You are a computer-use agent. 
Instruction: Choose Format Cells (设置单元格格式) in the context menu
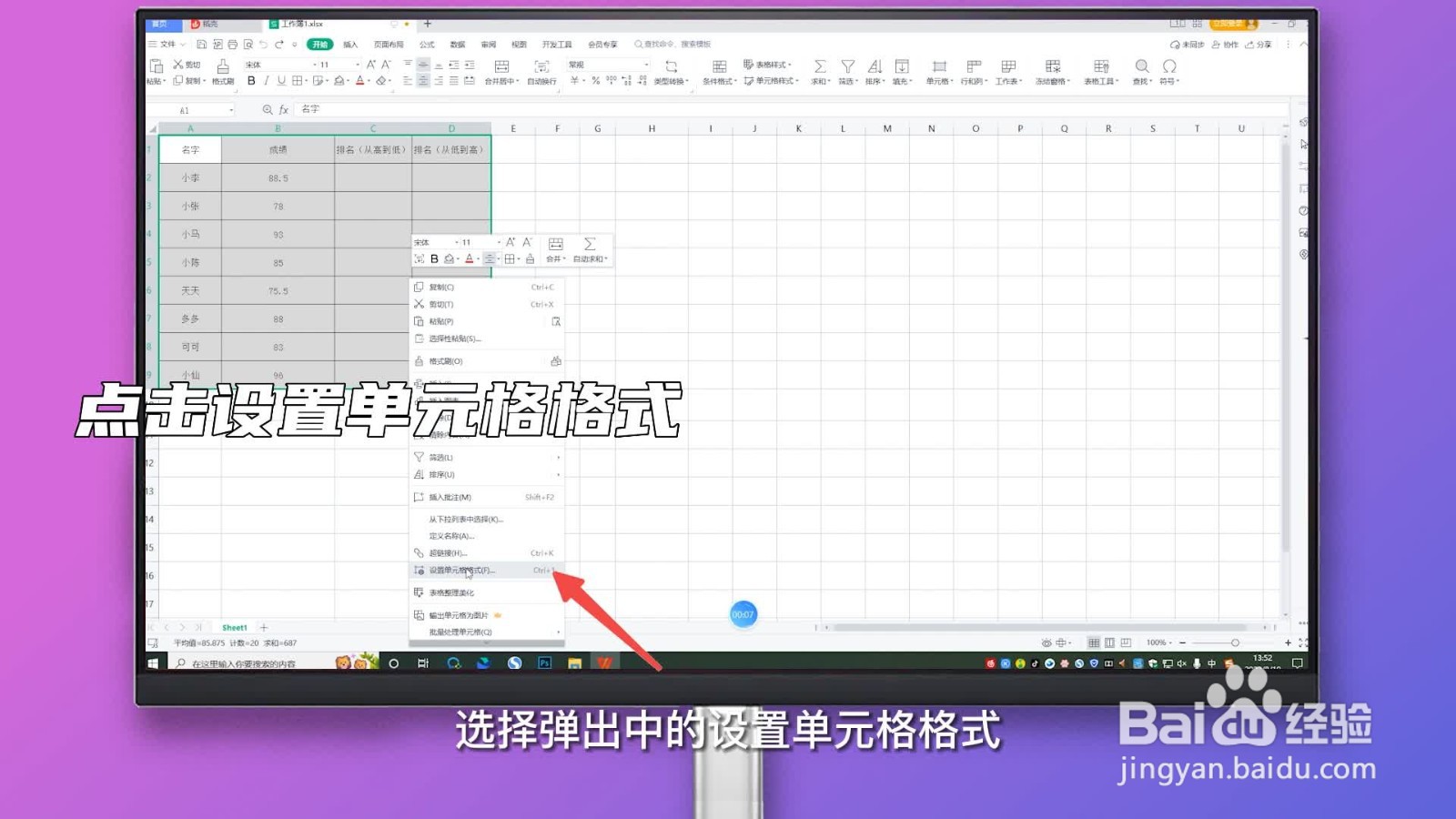point(487,570)
